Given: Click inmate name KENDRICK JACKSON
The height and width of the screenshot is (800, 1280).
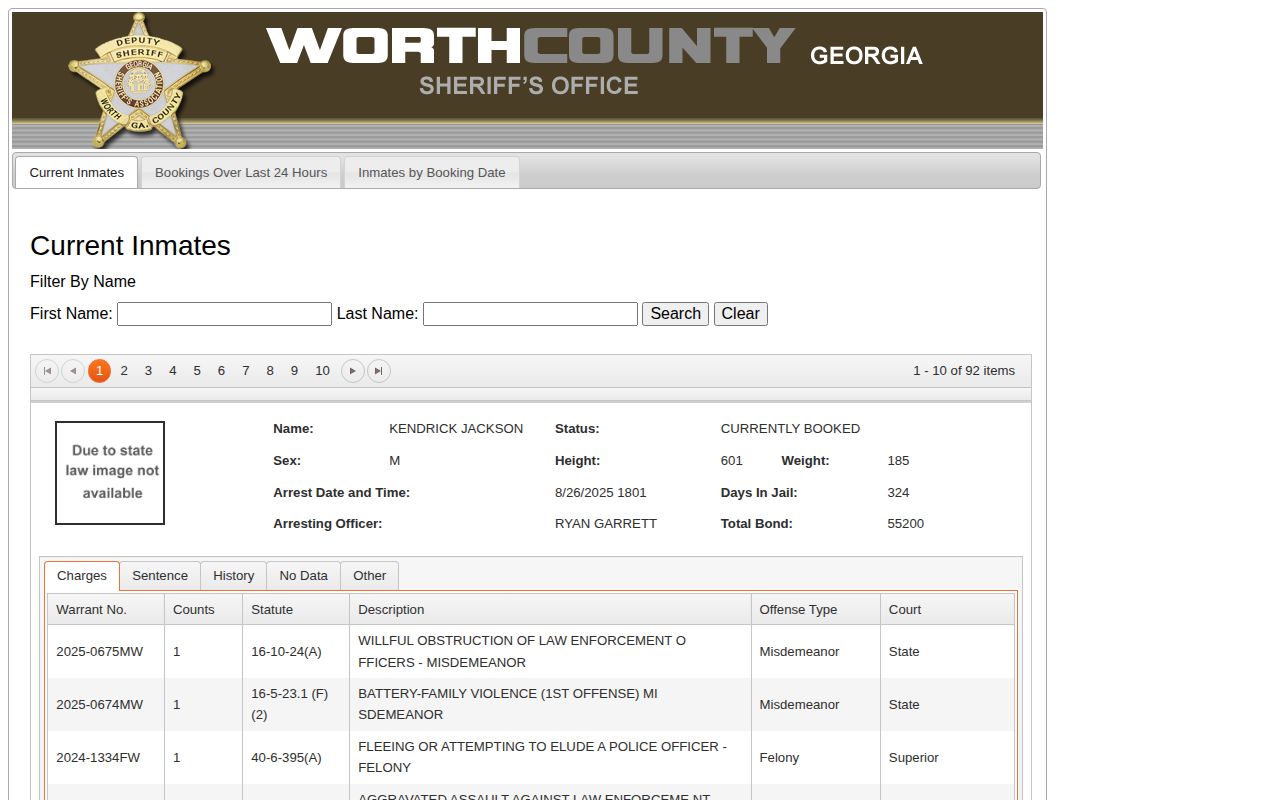Looking at the screenshot, I should click(456, 429).
